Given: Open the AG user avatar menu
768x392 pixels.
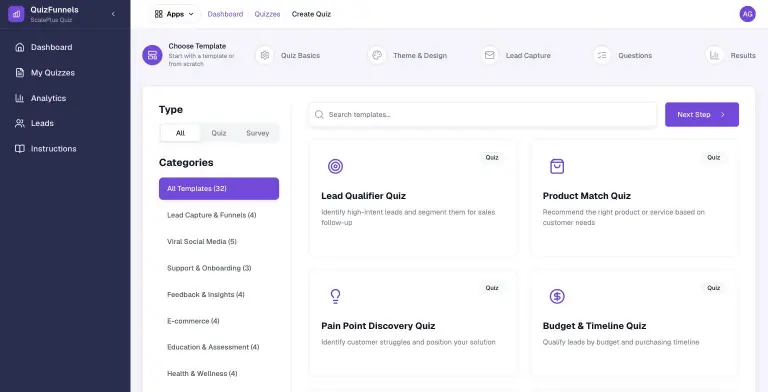Looking at the screenshot, I should [747, 14].
